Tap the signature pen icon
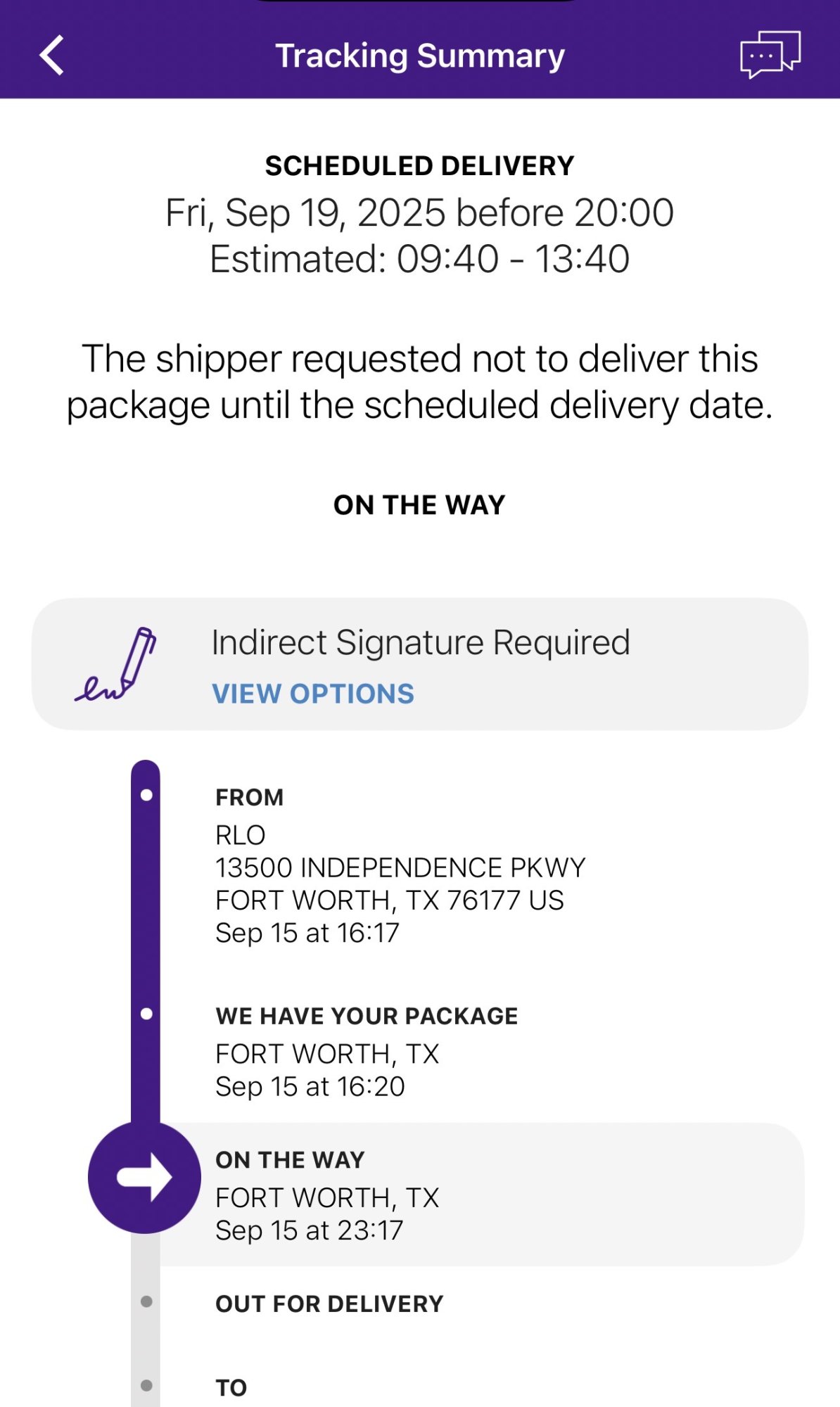This screenshot has height=1407, width=840. pos(116,665)
